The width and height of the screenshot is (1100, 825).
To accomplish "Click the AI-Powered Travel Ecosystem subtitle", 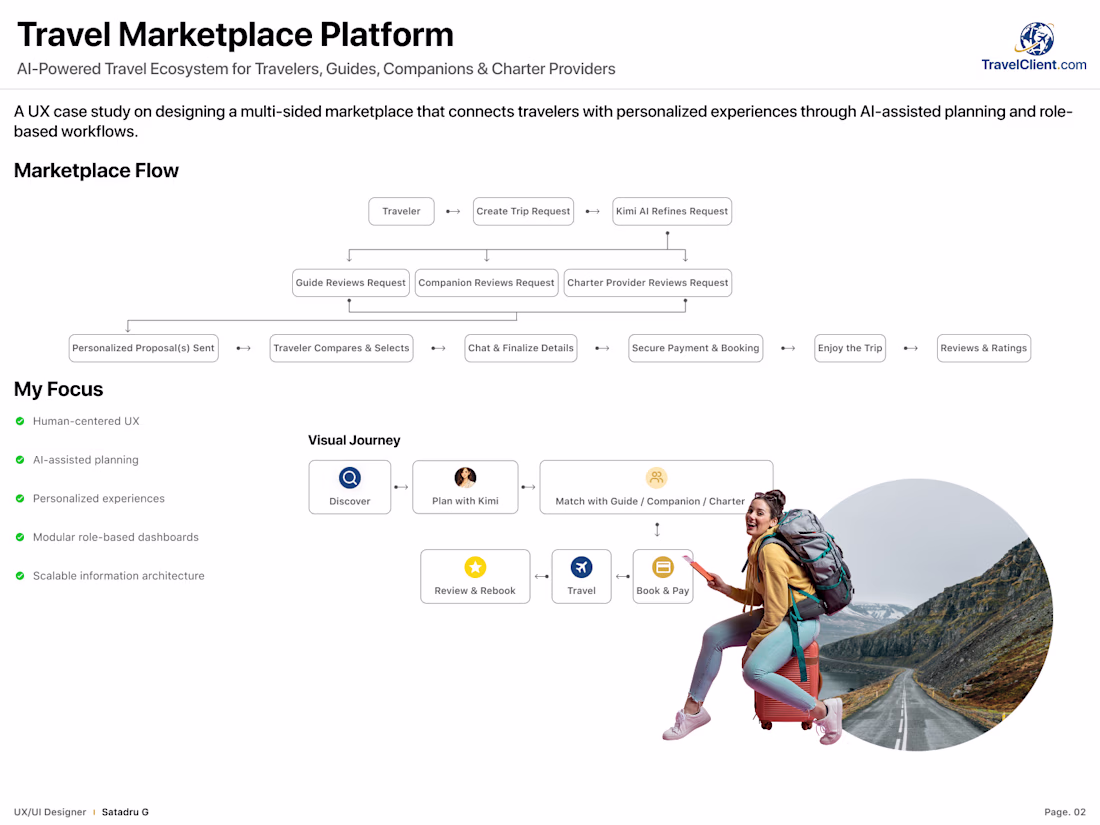I will tap(316, 69).
